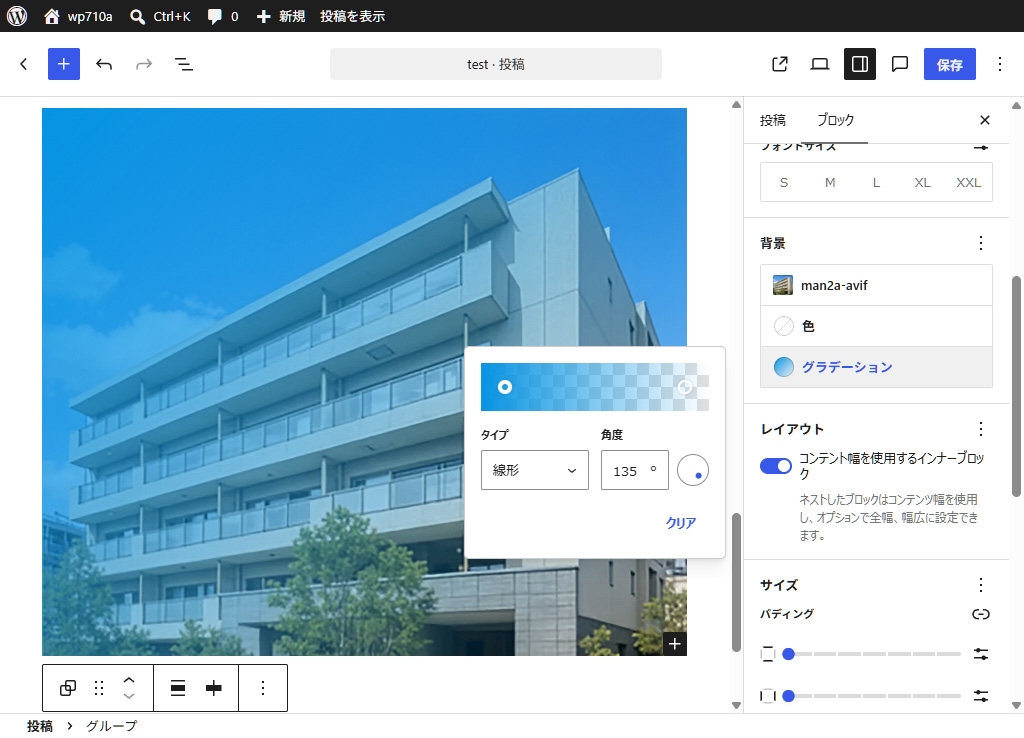Image resolution: width=1024 pixels, height=738 pixels.
Task: Open block toolbar options menu
Action: 263,688
